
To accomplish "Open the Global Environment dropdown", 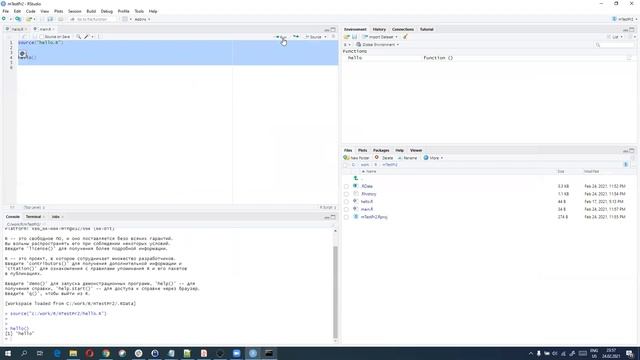I will point(377,44).
